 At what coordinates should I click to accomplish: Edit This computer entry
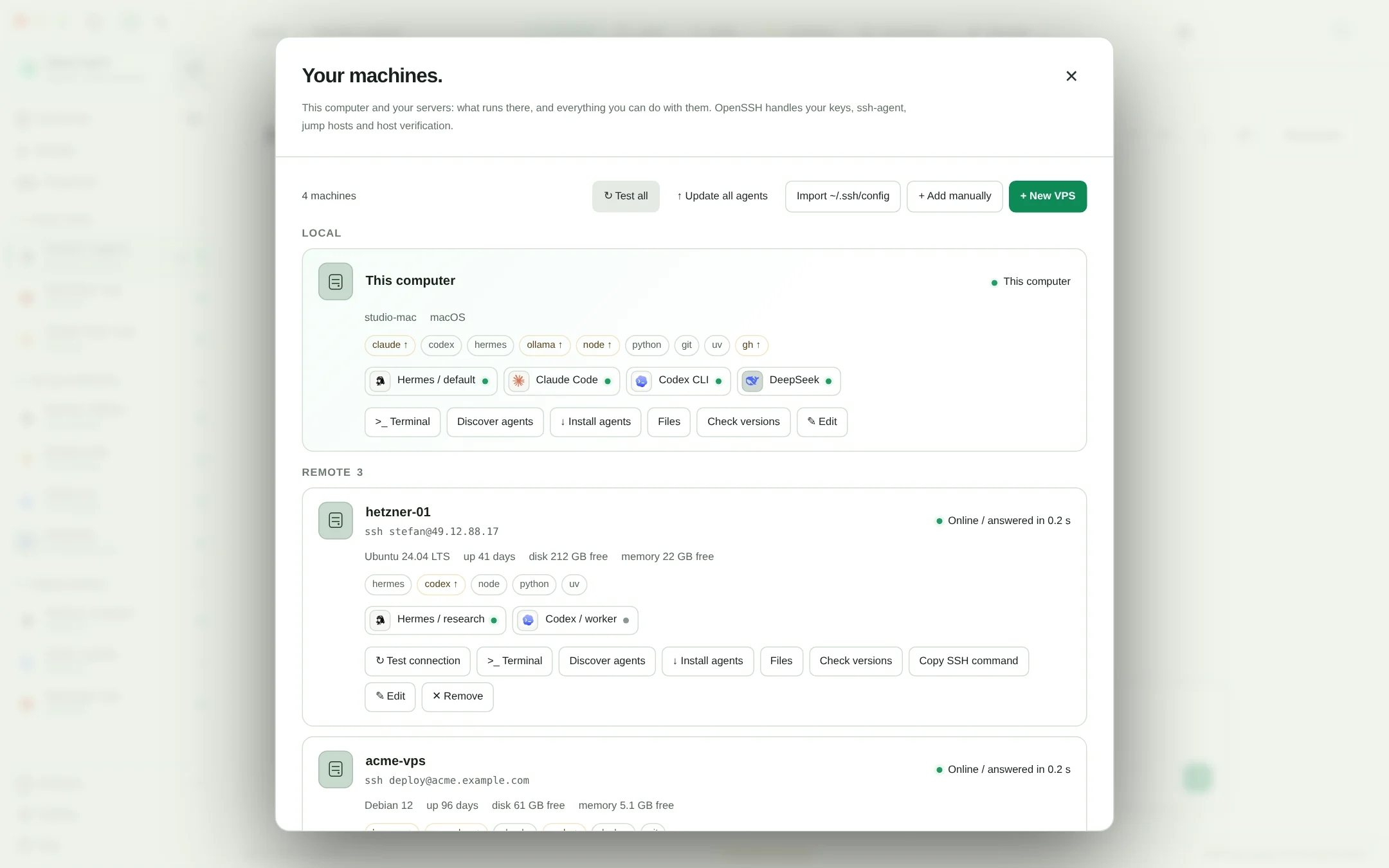(x=822, y=422)
